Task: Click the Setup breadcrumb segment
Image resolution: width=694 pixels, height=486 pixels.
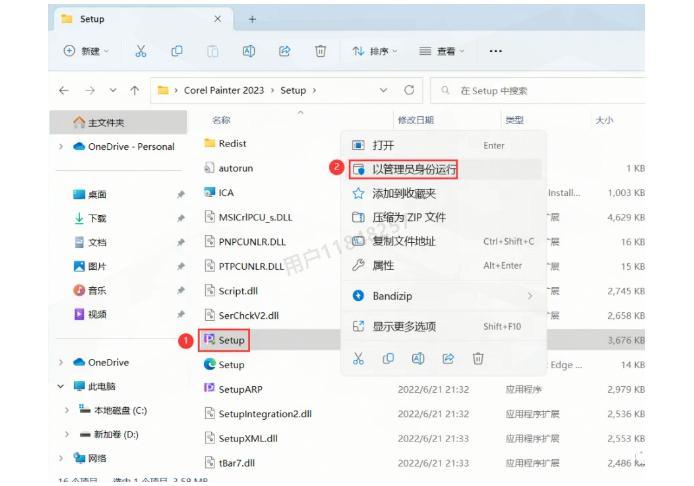Action: 293,90
